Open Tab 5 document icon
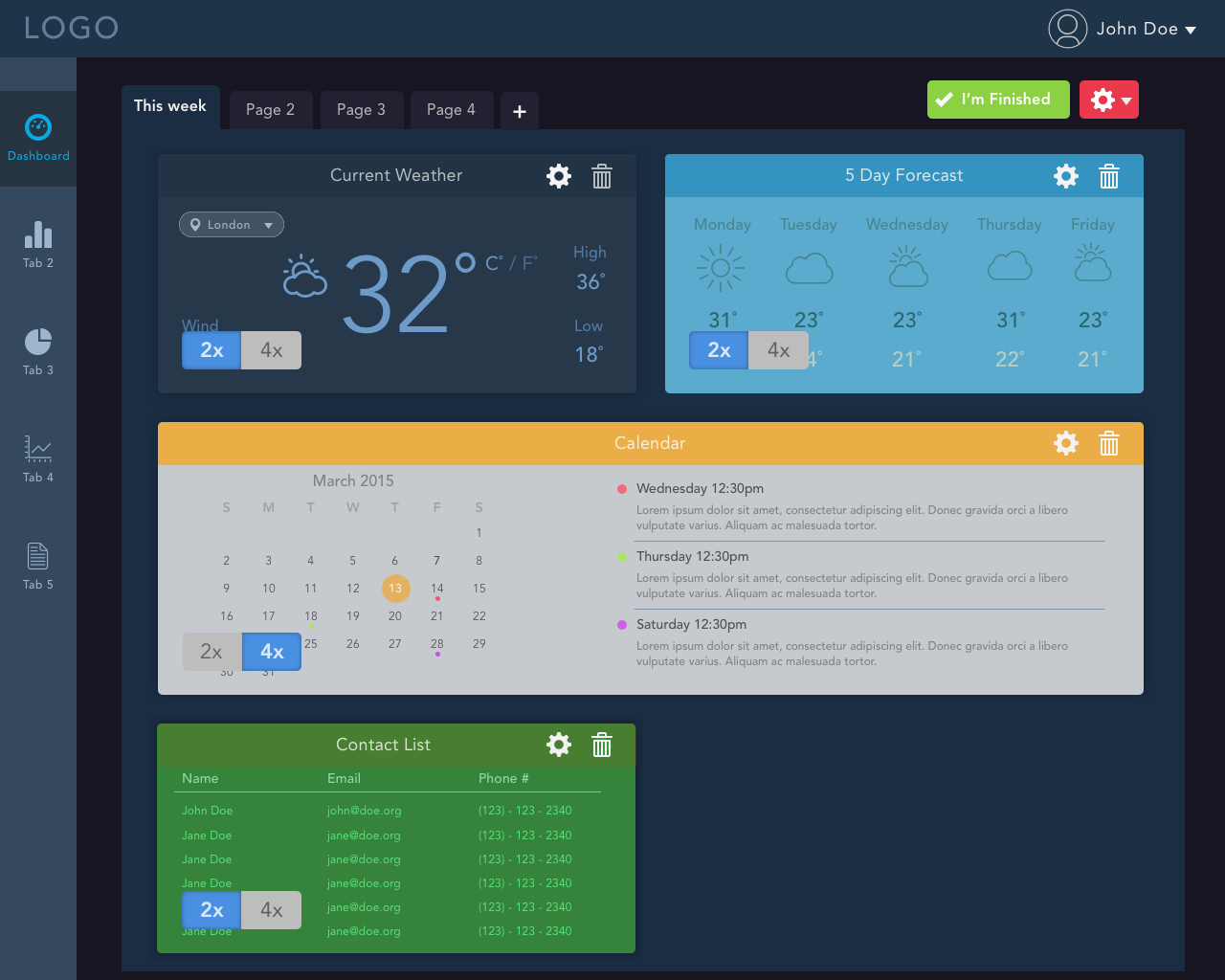The image size is (1225, 980). coord(38,556)
